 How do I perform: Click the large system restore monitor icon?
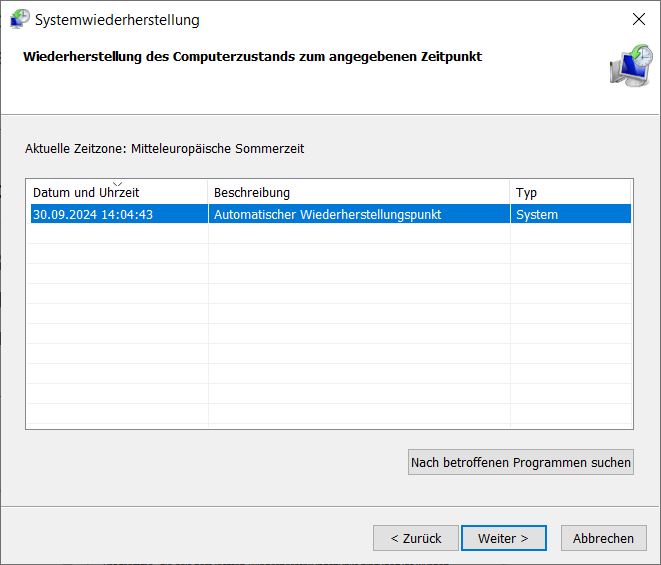631,65
